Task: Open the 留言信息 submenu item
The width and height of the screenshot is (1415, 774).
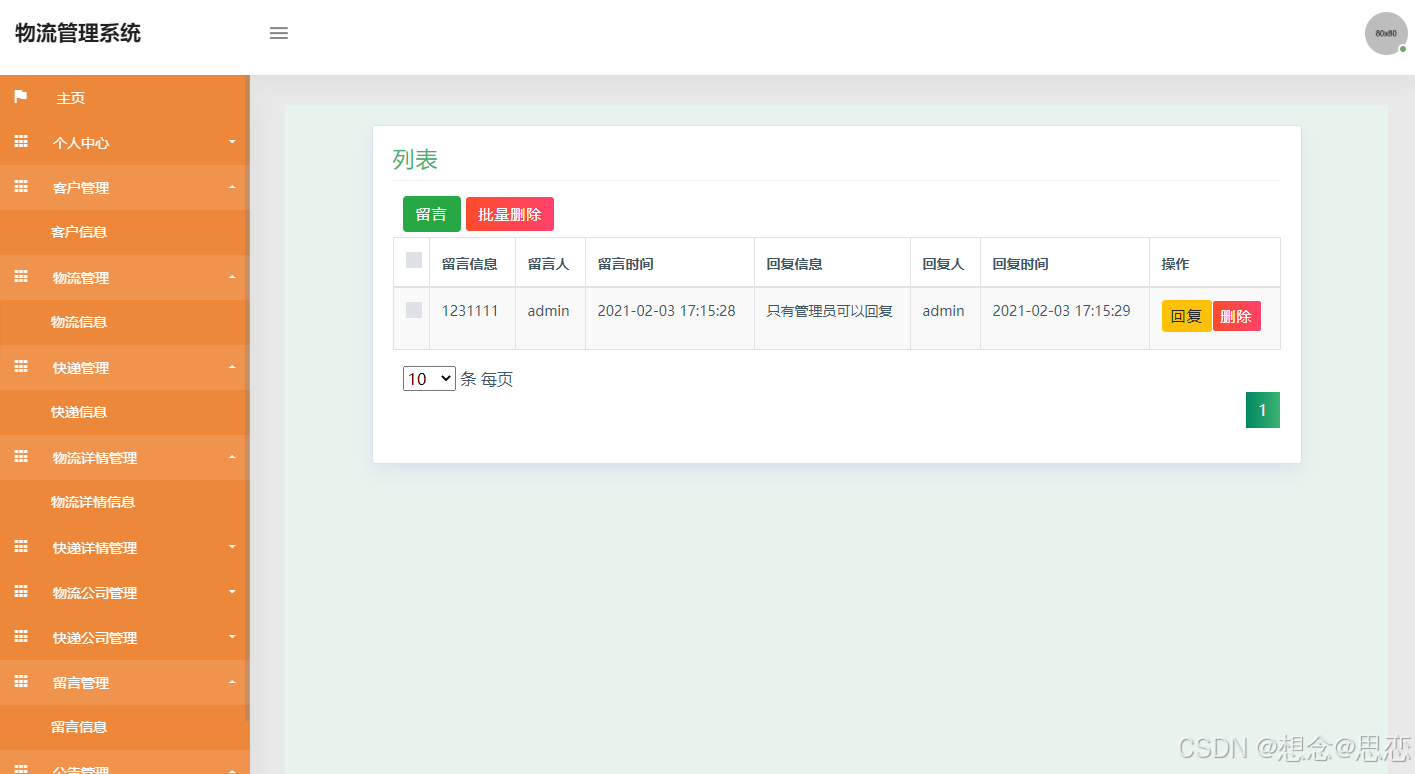Action: click(x=79, y=727)
